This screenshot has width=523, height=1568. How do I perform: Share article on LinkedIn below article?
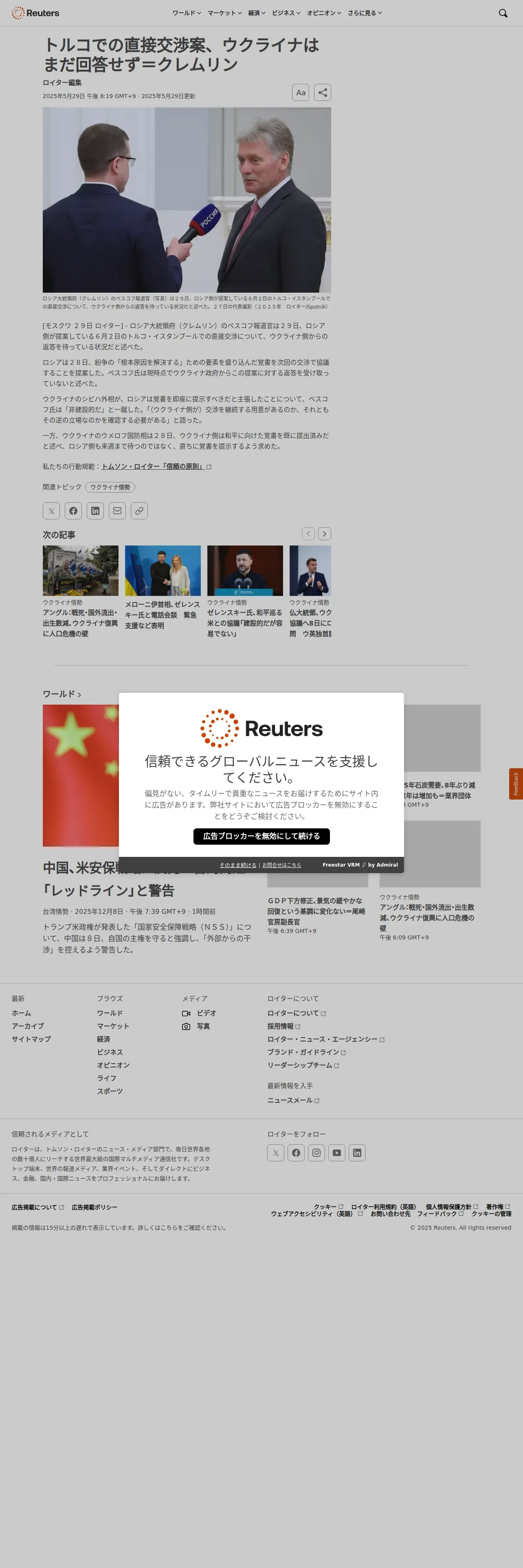(x=95, y=511)
